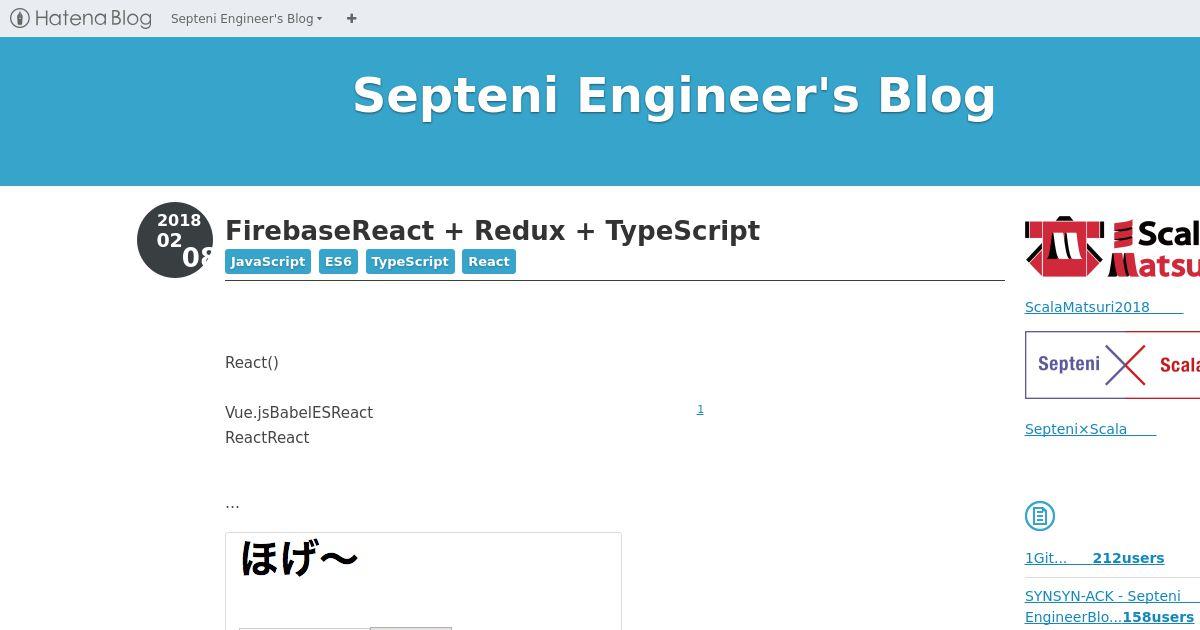1200x630 pixels.
Task: Open the ScalaMatsuri2018 link
Action: point(1104,307)
